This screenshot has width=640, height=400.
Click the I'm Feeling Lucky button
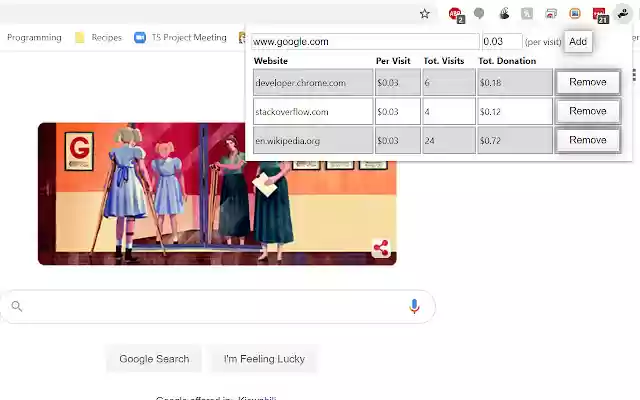click(x=264, y=359)
